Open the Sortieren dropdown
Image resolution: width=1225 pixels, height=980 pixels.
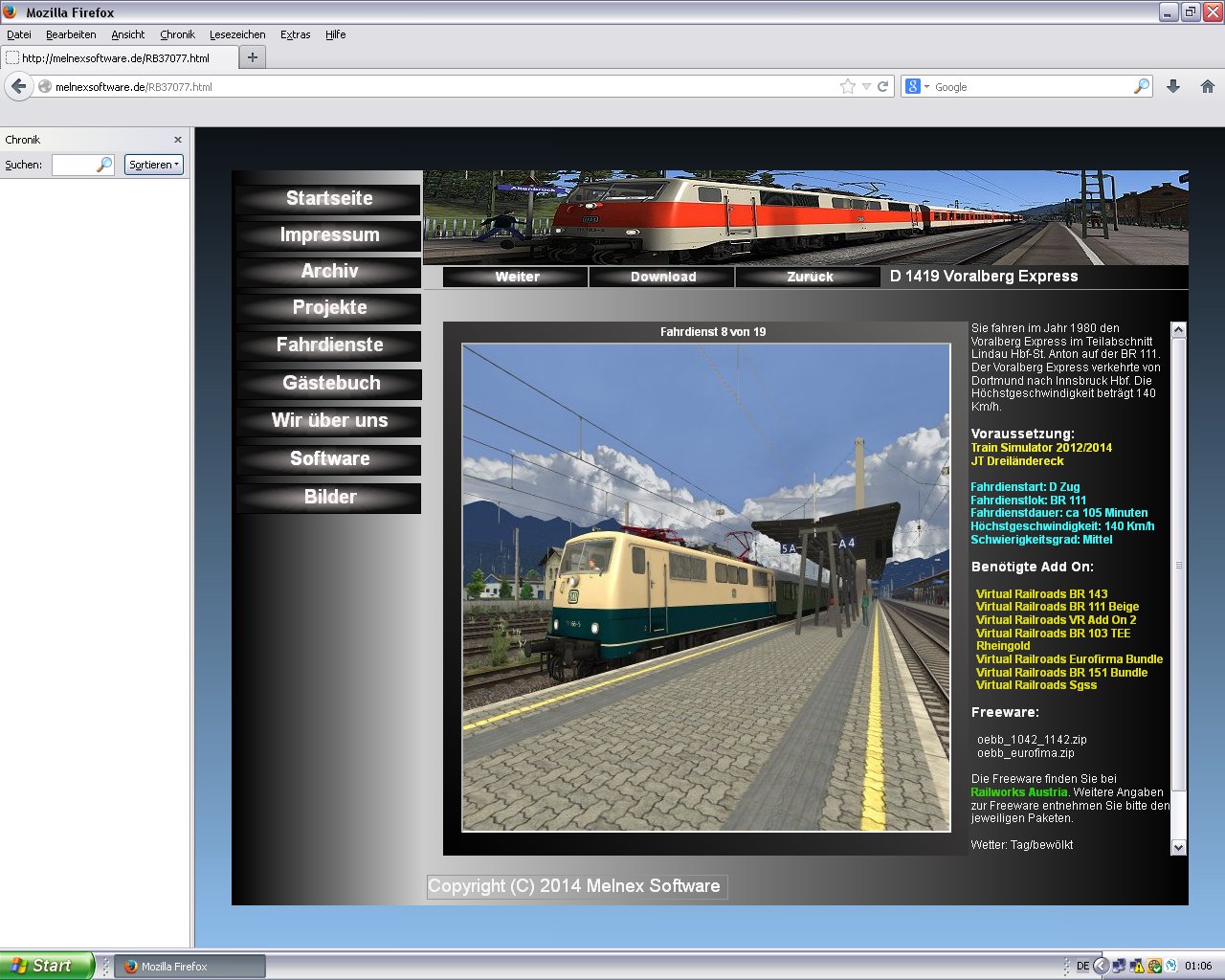[x=153, y=165]
